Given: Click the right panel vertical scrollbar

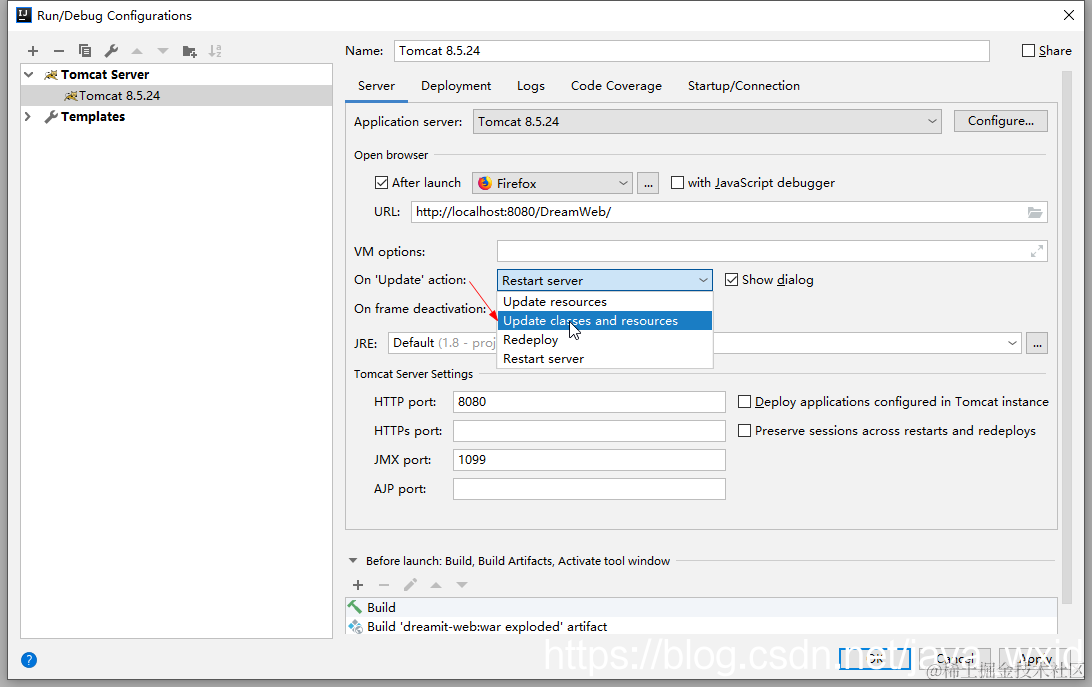Looking at the screenshot, I should click(1066, 337).
